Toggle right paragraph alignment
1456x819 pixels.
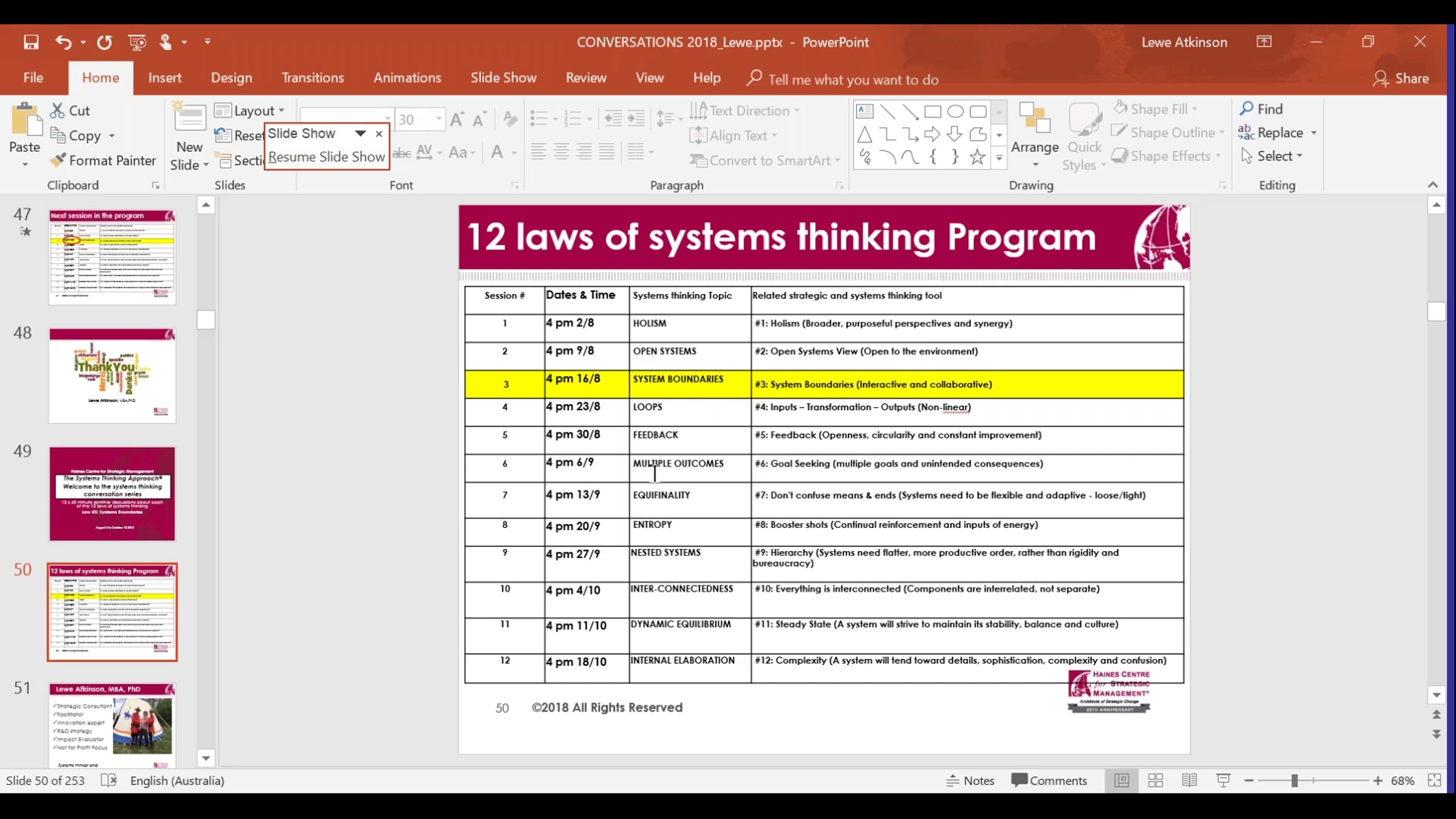click(584, 151)
